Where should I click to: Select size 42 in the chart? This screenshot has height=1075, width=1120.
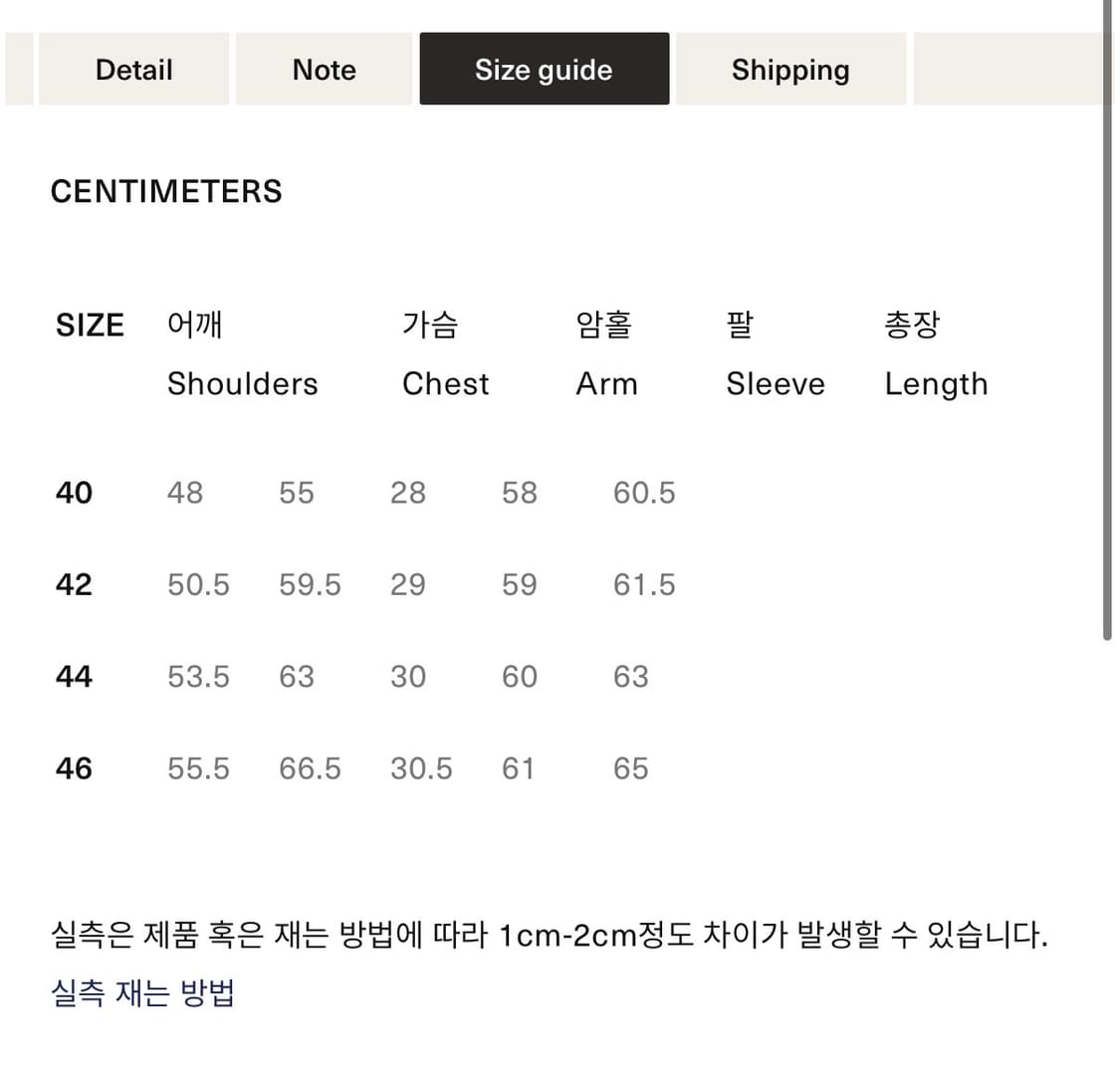[73, 584]
